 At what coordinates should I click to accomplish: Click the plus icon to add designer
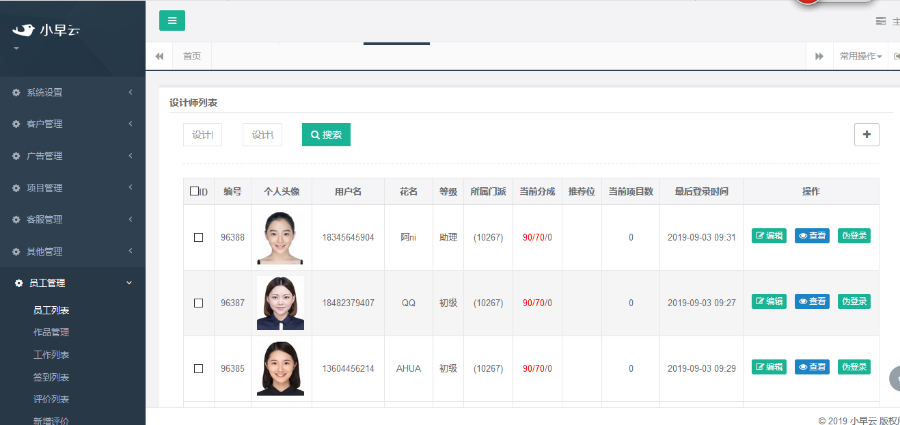point(866,134)
